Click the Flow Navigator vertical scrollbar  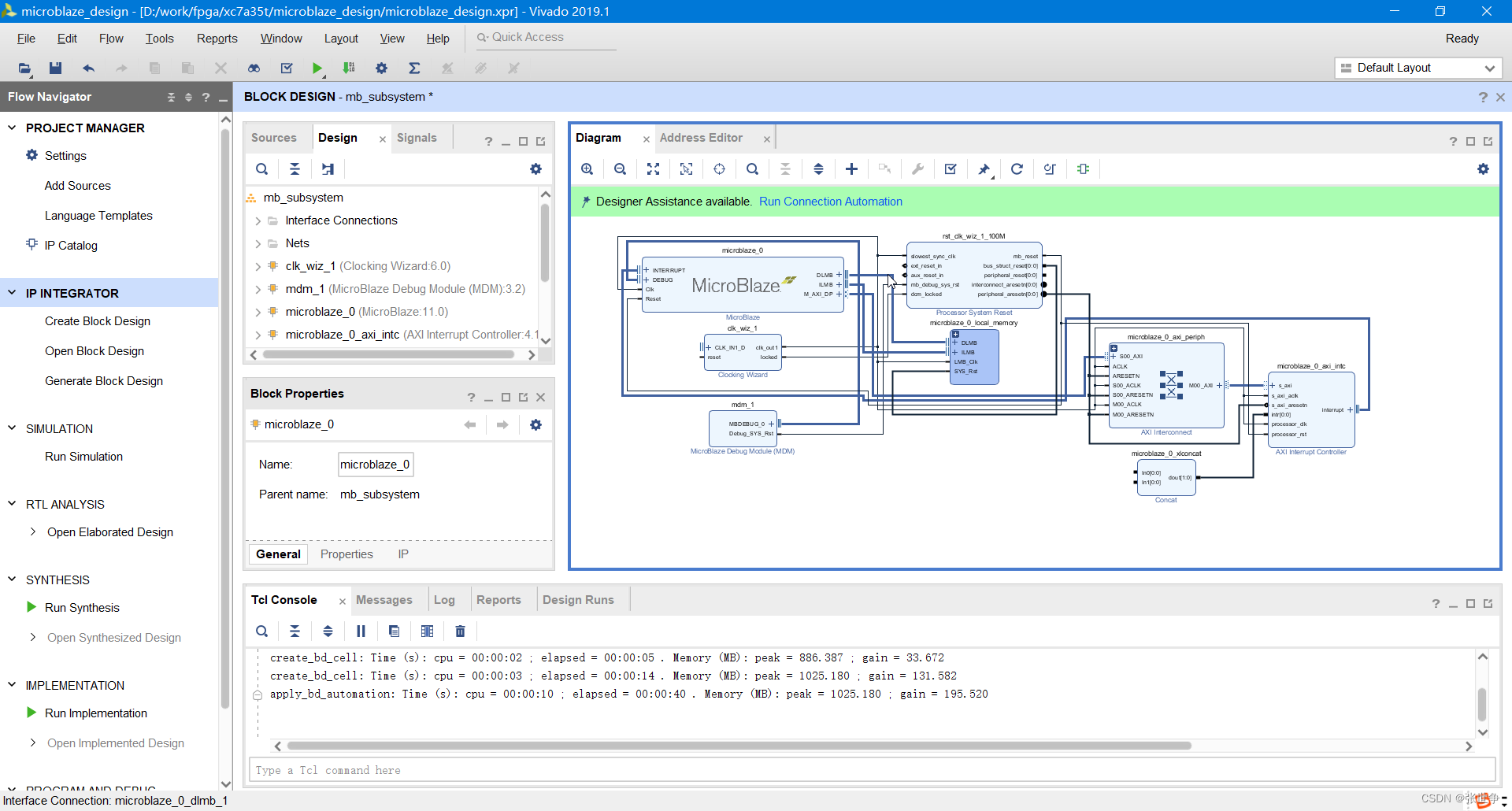(x=226, y=417)
